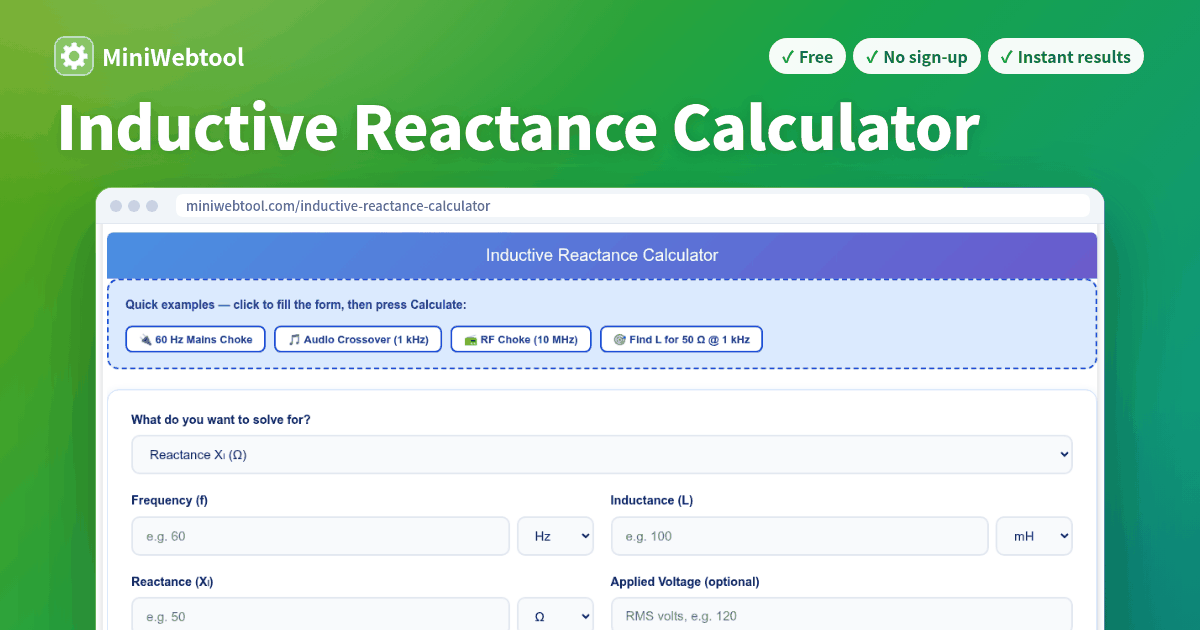Click the Inductance (L) label
The image size is (1200, 630).
(x=652, y=500)
